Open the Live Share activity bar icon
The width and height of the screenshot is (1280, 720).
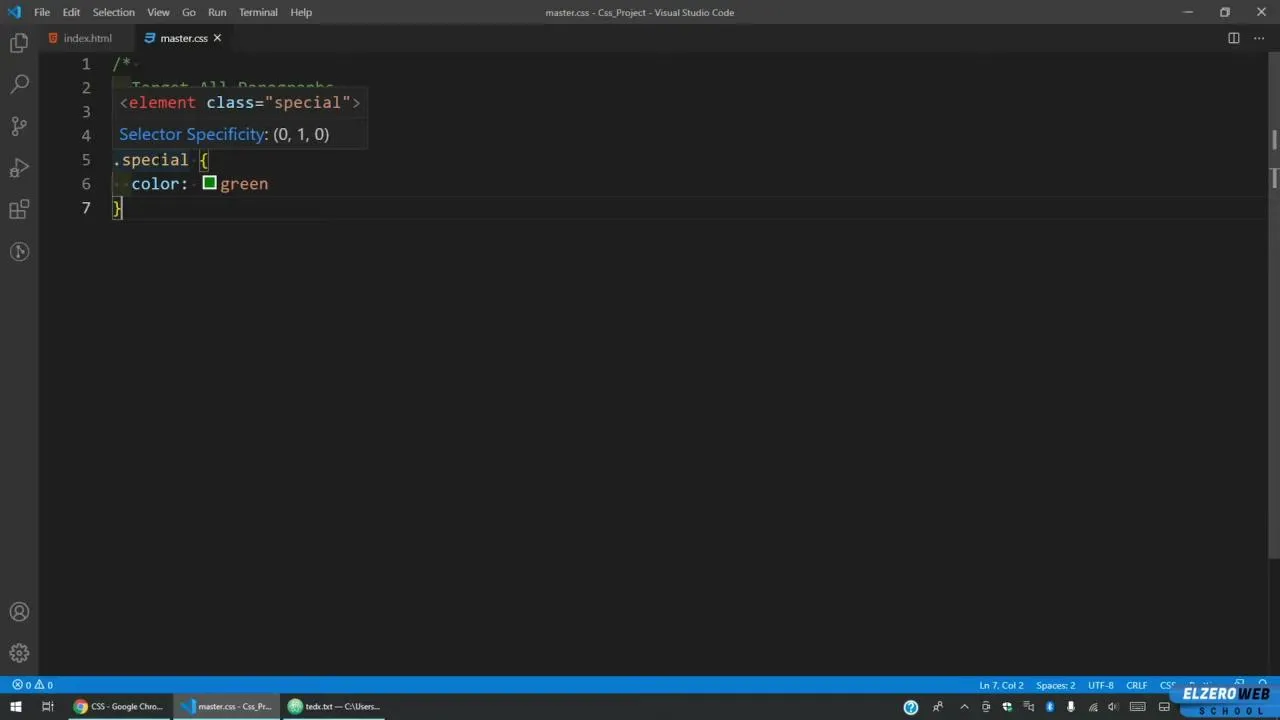(x=19, y=252)
